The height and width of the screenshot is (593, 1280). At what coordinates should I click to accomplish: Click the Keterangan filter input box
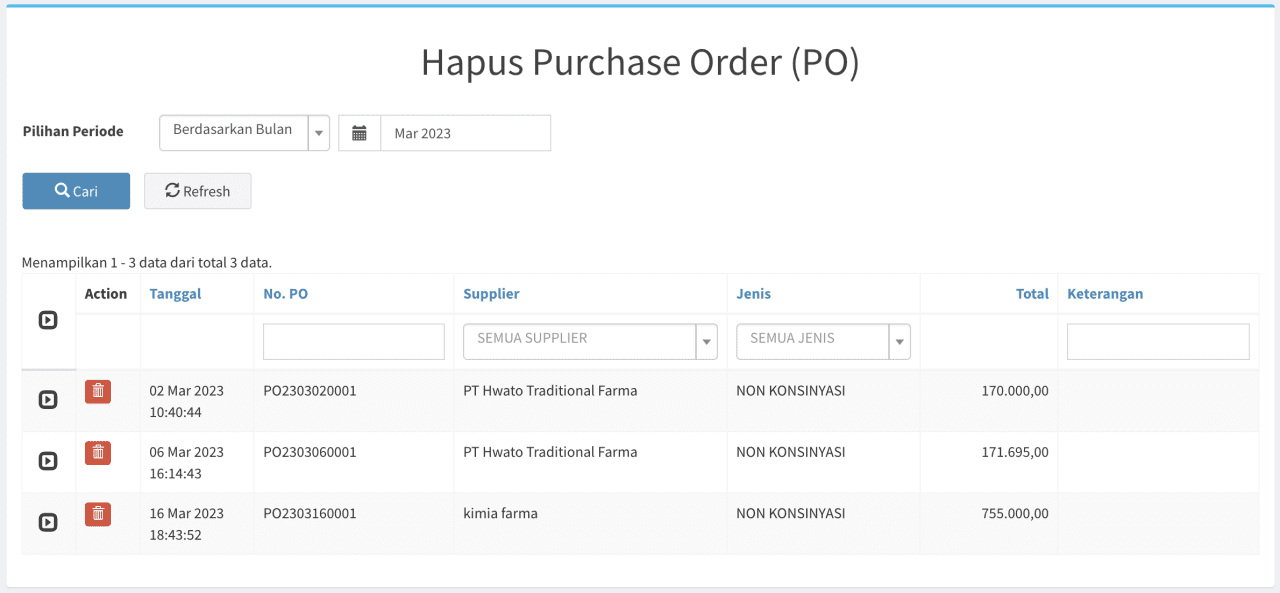(x=1158, y=342)
